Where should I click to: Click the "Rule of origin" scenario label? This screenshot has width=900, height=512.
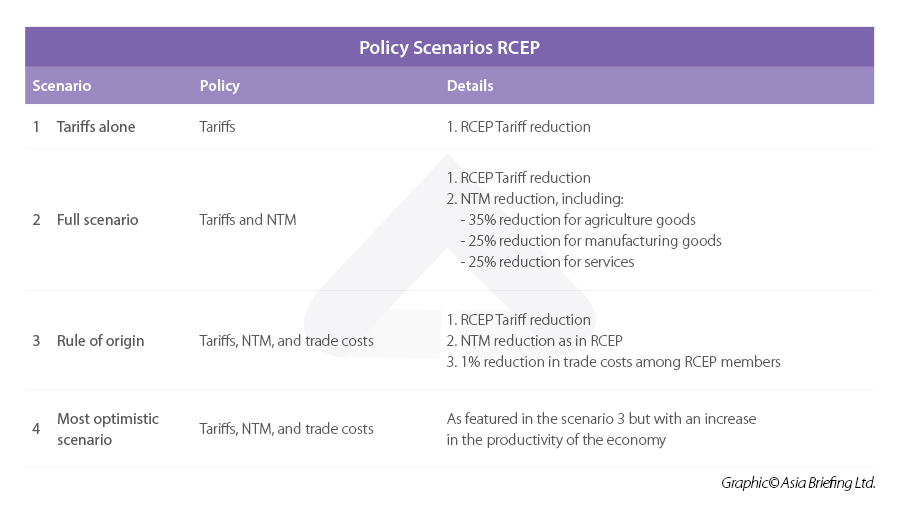click(x=100, y=341)
